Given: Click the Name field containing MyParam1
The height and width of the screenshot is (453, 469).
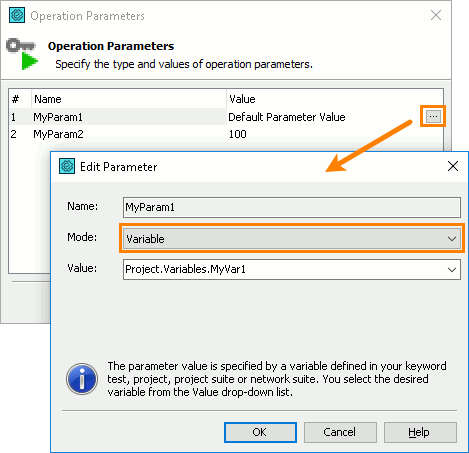Looking at the screenshot, I should point(292,207).
